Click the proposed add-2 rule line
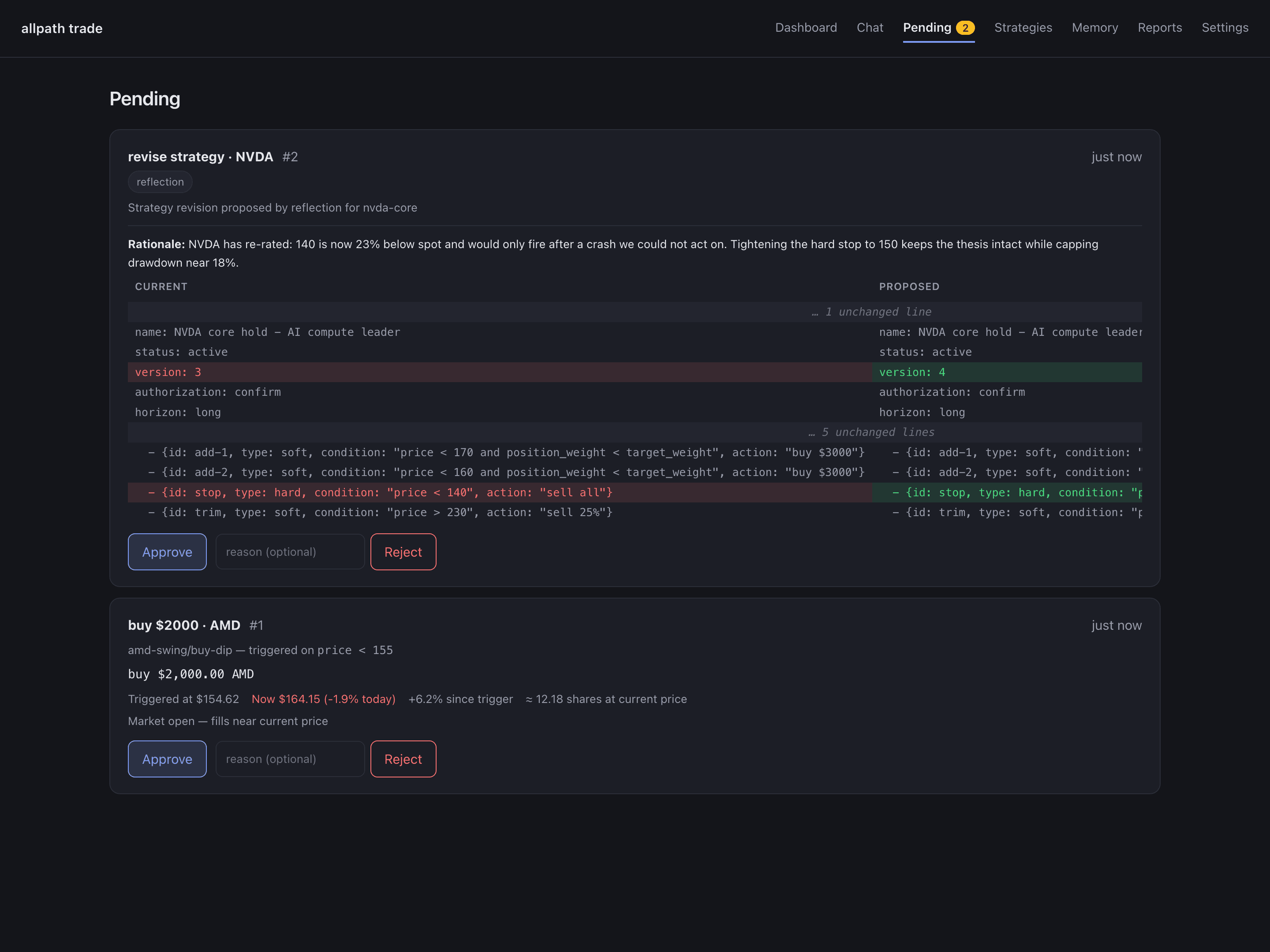This screenshot has width=1270, height=952. pyautogui.click(x=1007, y=472)
